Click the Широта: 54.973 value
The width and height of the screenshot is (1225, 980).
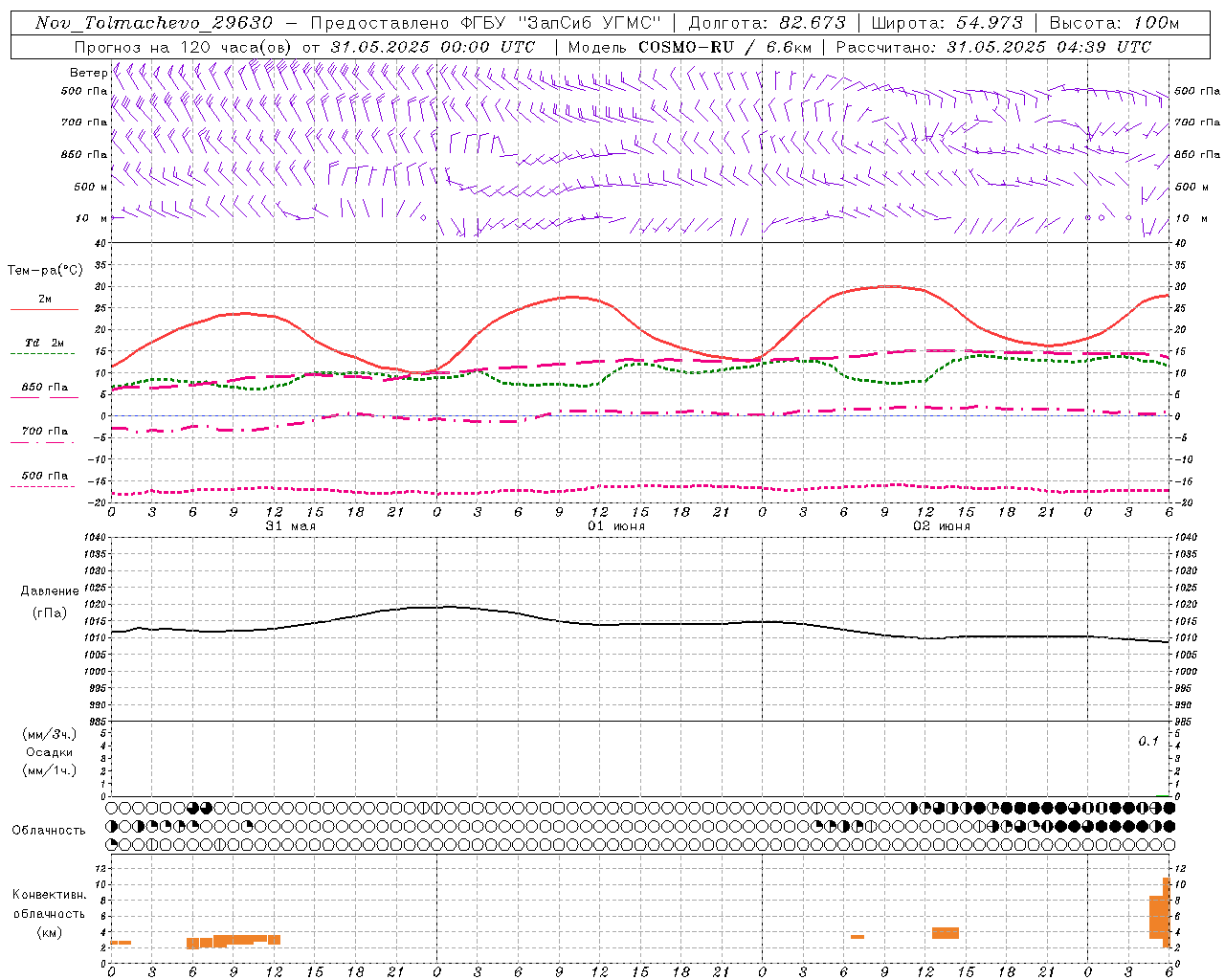click(947, 22)
